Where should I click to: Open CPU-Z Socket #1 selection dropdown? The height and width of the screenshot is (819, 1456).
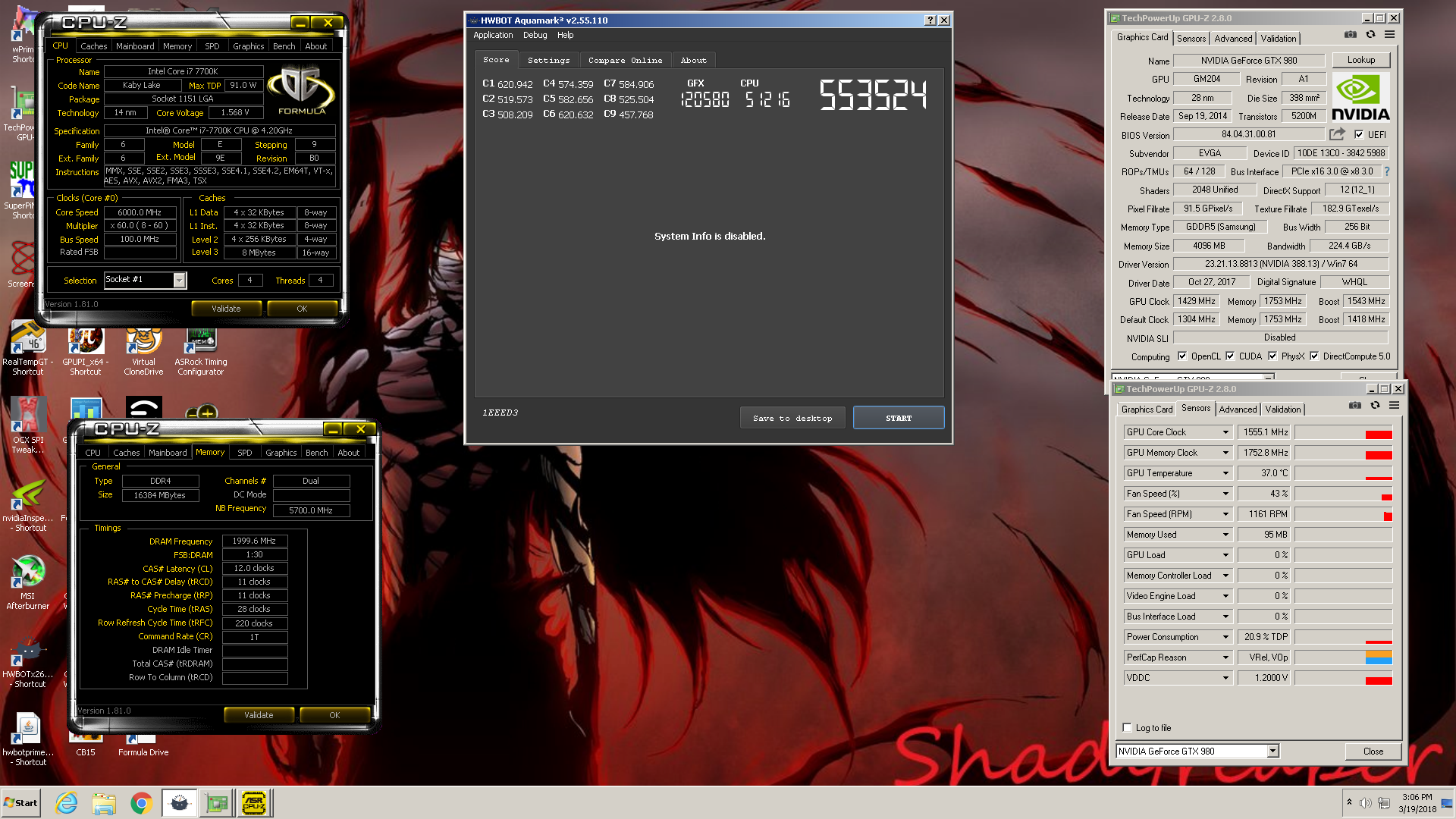click(179, 281)
